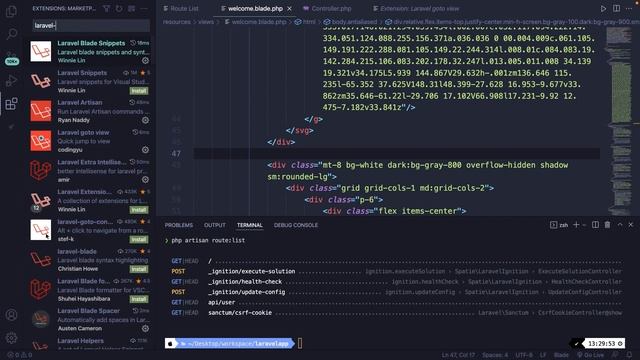Install the Laravel Blade formatter extension
Viewport: 640px width, 360px height.
pos(139,299)
